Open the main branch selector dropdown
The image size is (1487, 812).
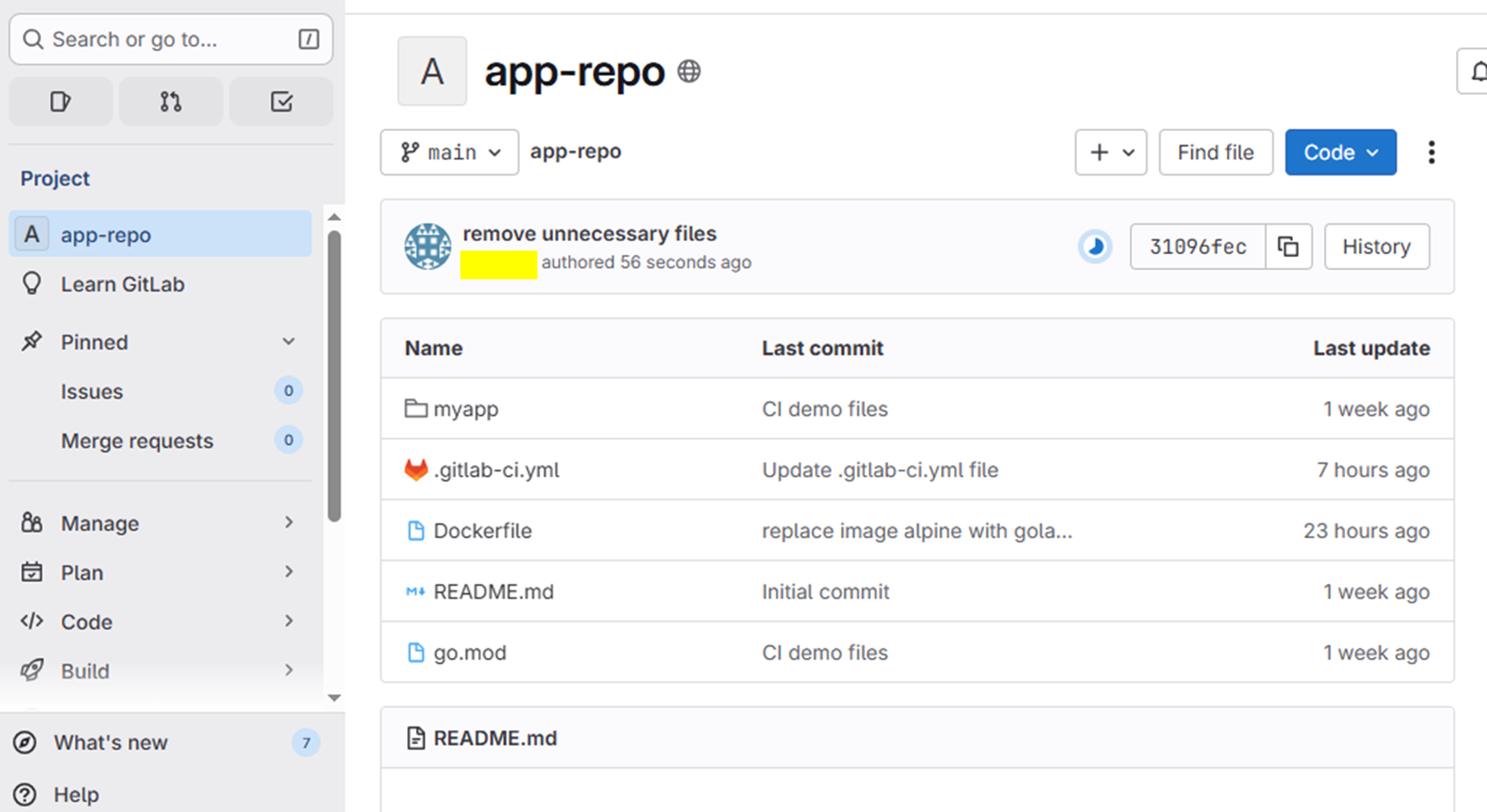pos(449,152)
